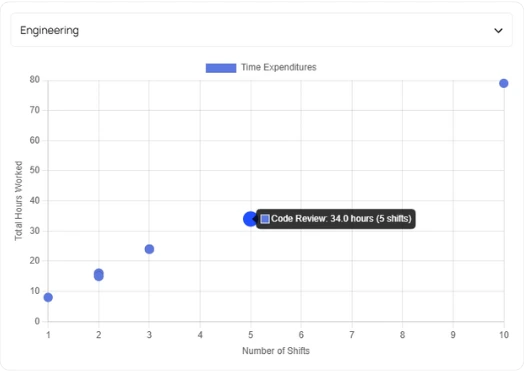Click the Time Expenditures legend label
The width and height of the screenshot is (524, 372).
[279, 67]
